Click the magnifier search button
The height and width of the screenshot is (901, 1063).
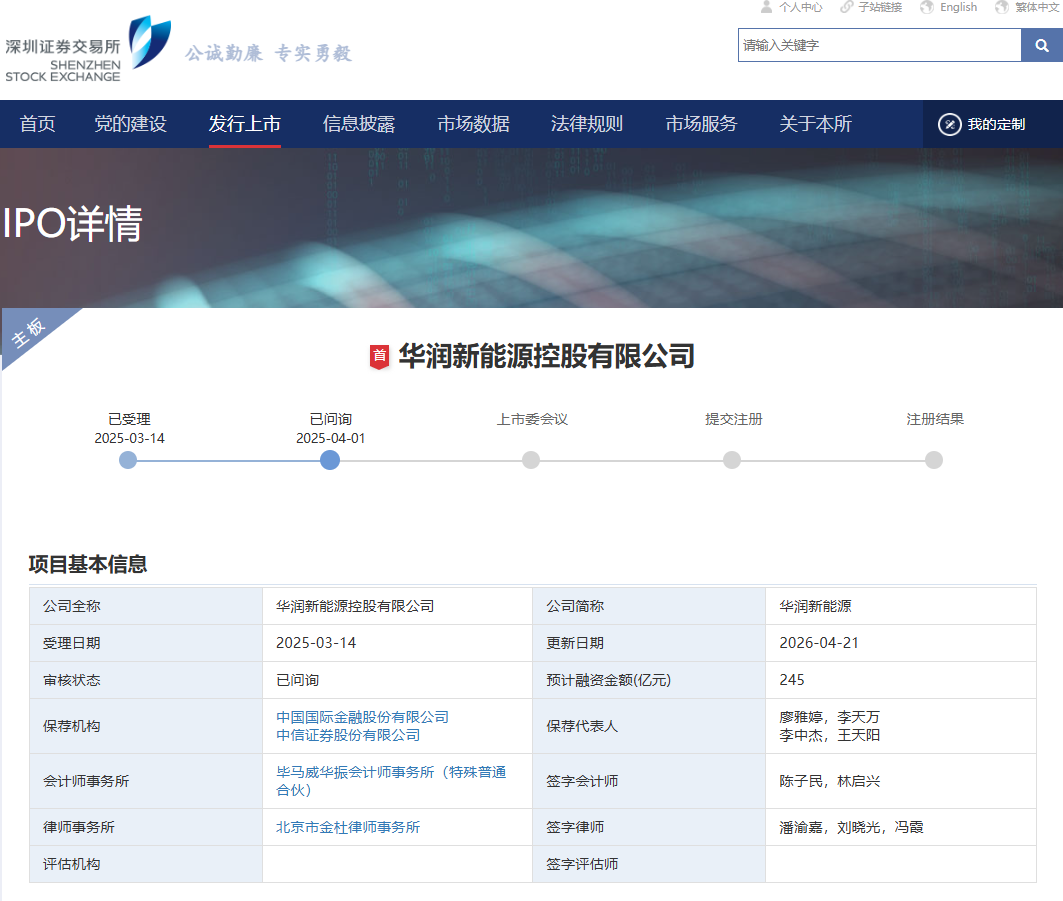pos(1041,45)
